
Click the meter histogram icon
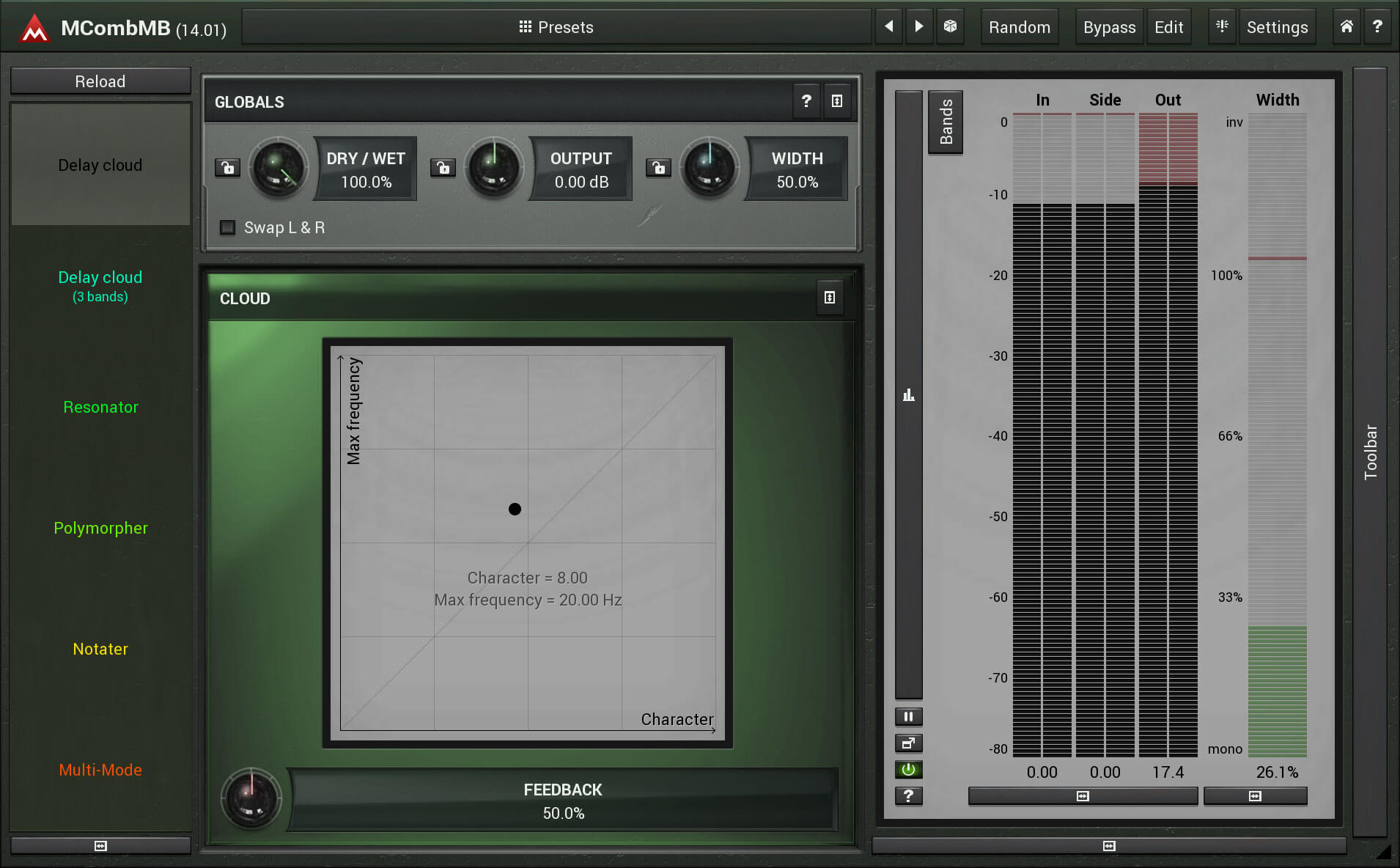coord(909,395)
